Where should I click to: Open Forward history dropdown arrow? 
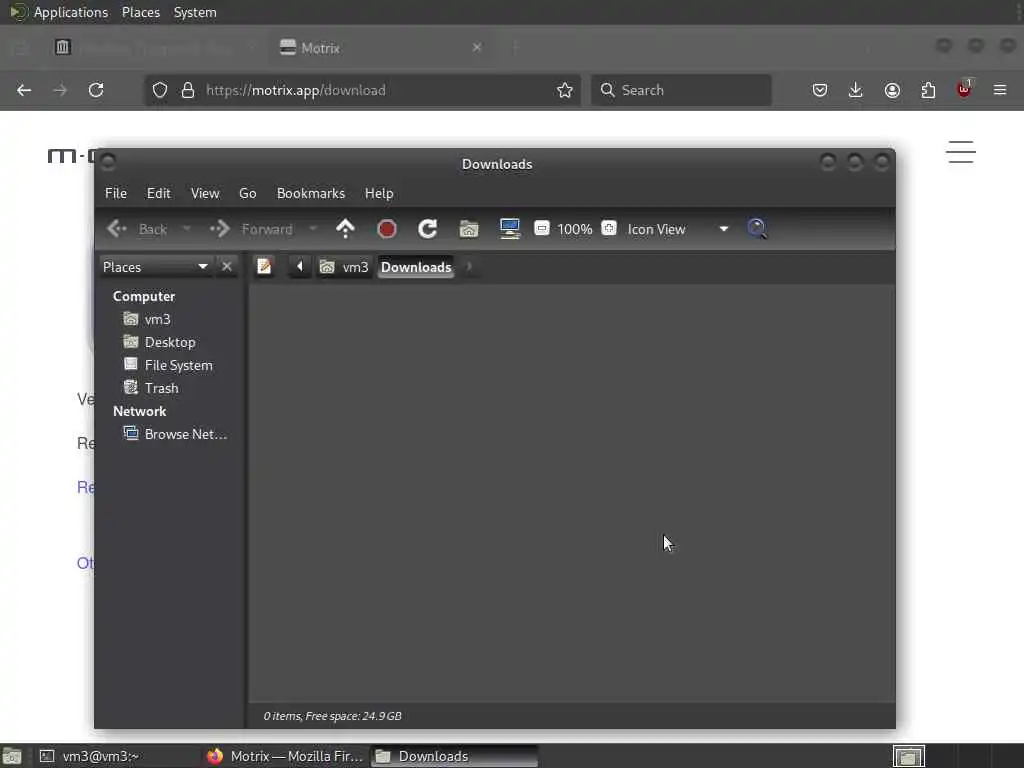click(313, 229)
